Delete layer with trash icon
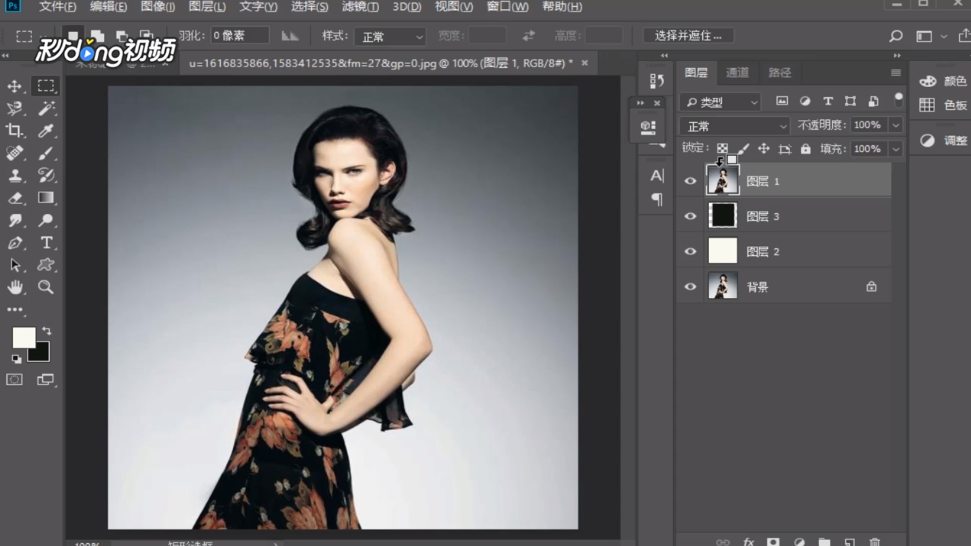This screenshot has width=971, height=546. [874, 542]
